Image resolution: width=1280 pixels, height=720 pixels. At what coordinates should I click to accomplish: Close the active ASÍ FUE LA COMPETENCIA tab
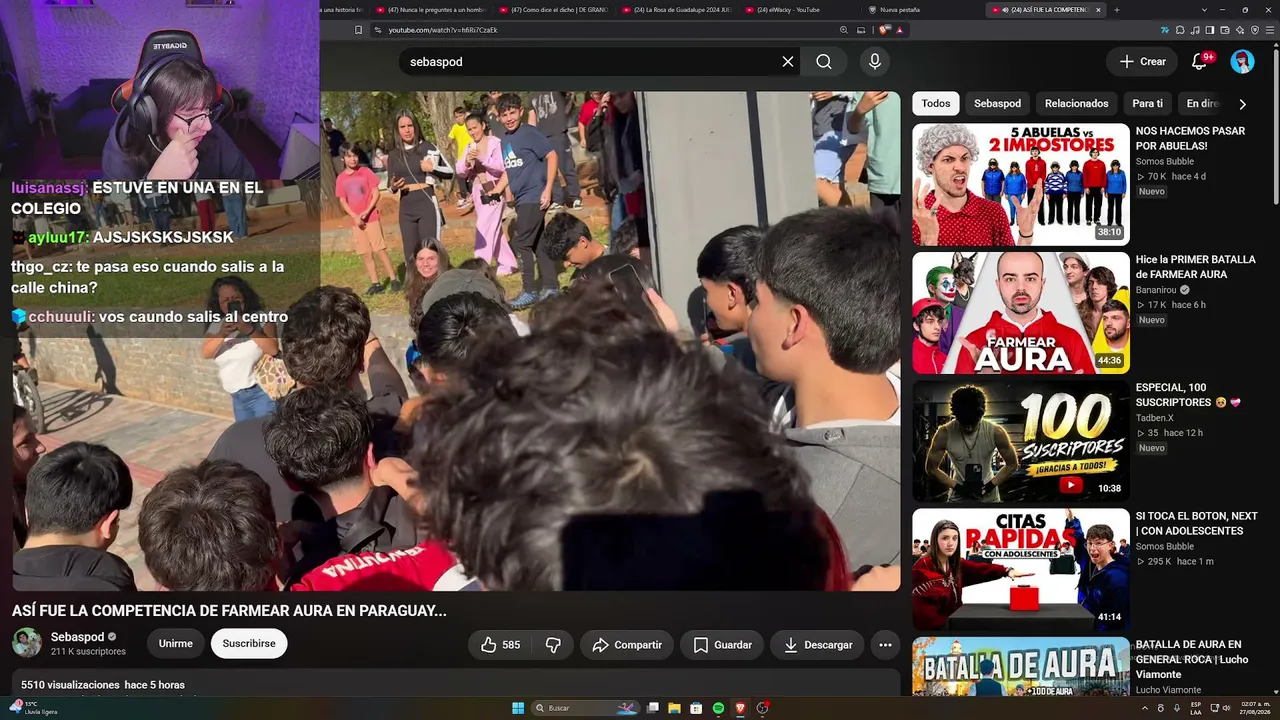point(1099,10)
